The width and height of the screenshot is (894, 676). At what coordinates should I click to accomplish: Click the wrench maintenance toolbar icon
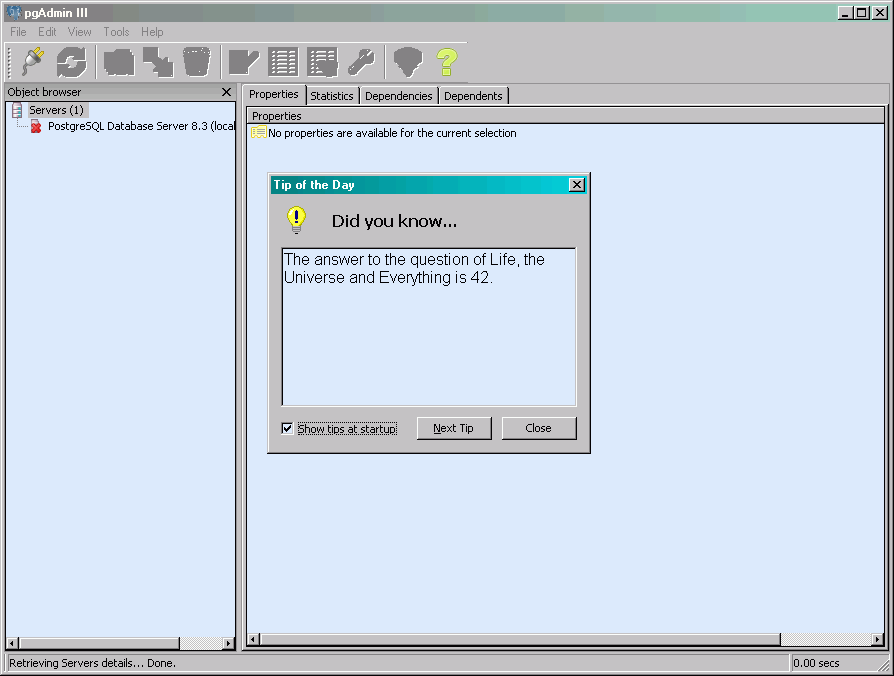pos(361,62)
